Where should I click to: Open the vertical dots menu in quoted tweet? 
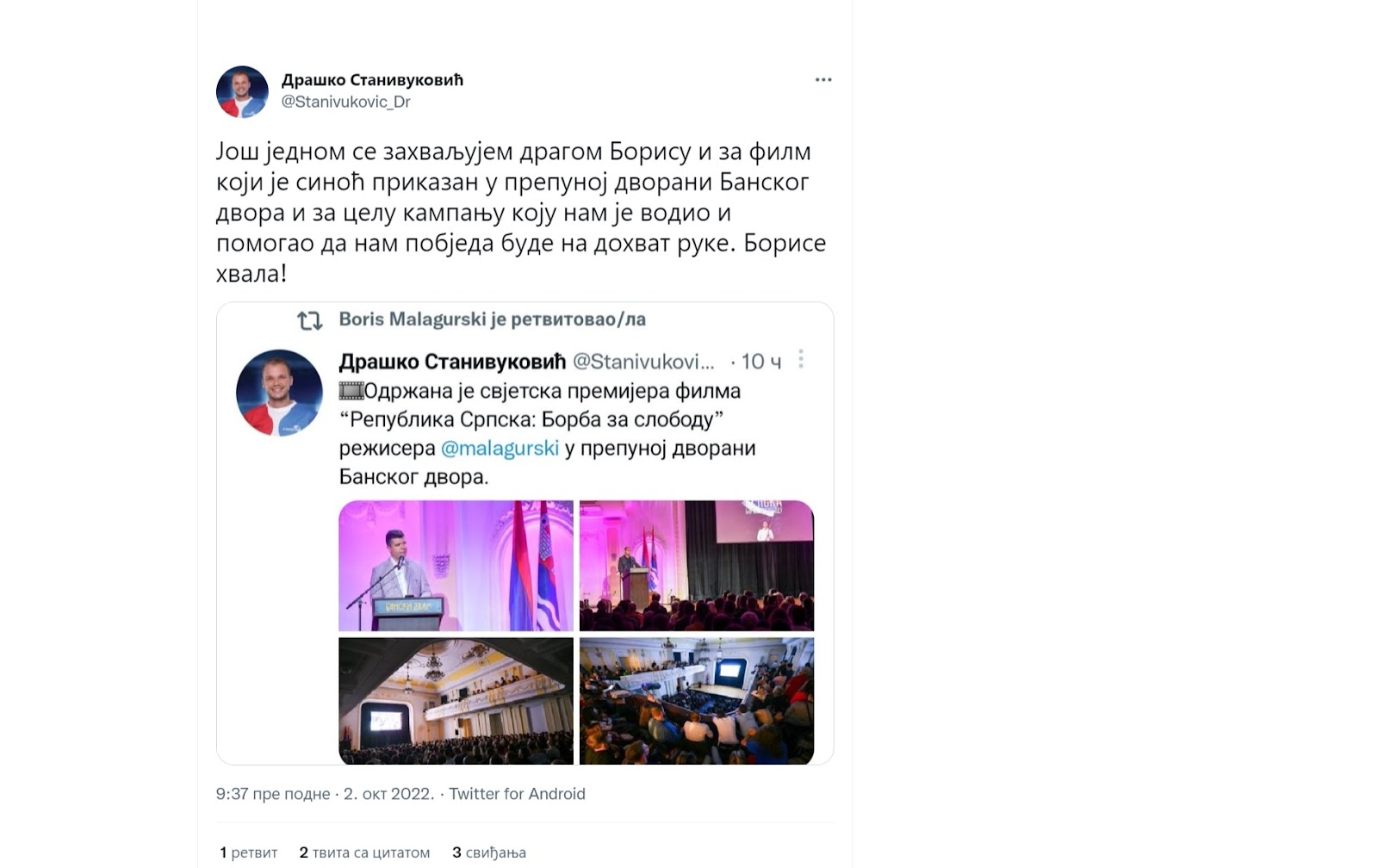pos(801,359)
